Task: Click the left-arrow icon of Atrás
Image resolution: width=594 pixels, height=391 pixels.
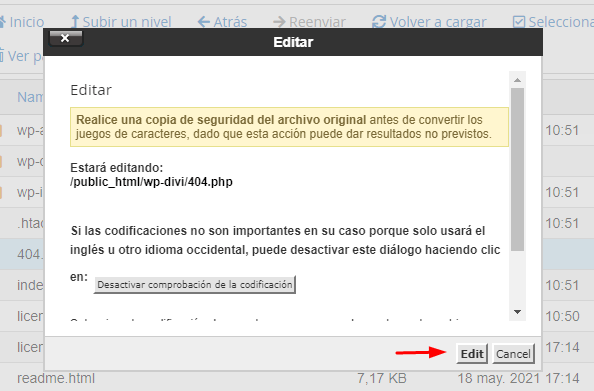Action: [204, 22]
